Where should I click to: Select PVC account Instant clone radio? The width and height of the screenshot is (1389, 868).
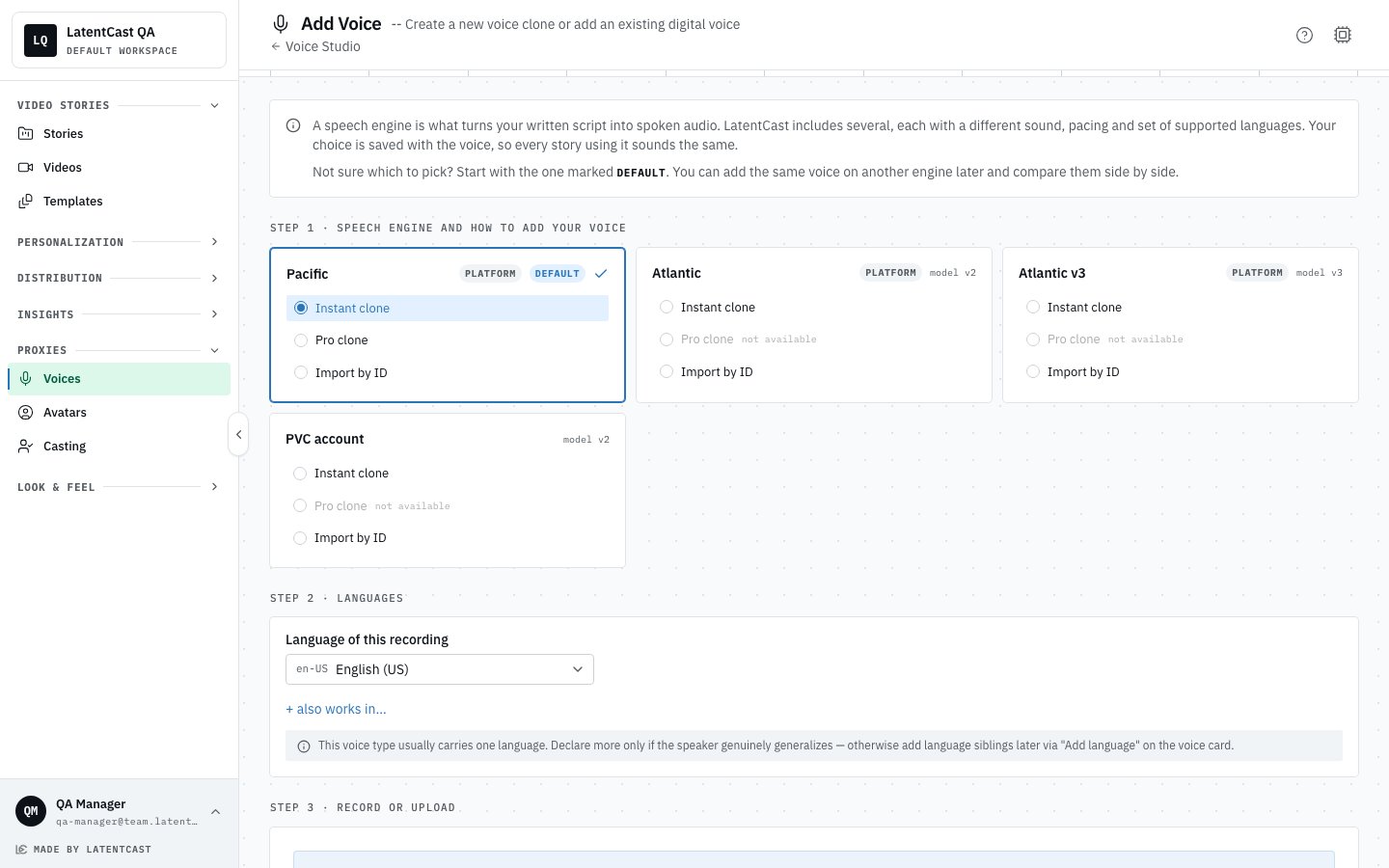[300, 474]
